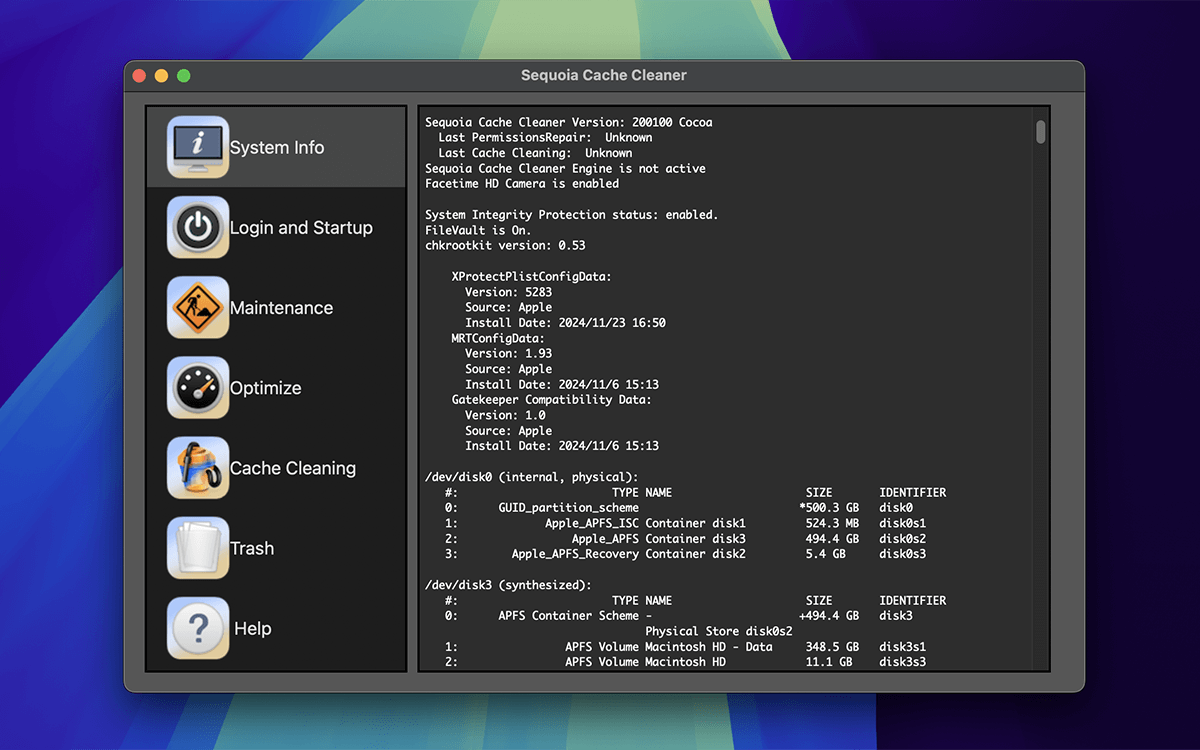1200x750 pixels.
Task: Click '/dev/disk3 (synthesized):' heading
Action: [508, 585]
